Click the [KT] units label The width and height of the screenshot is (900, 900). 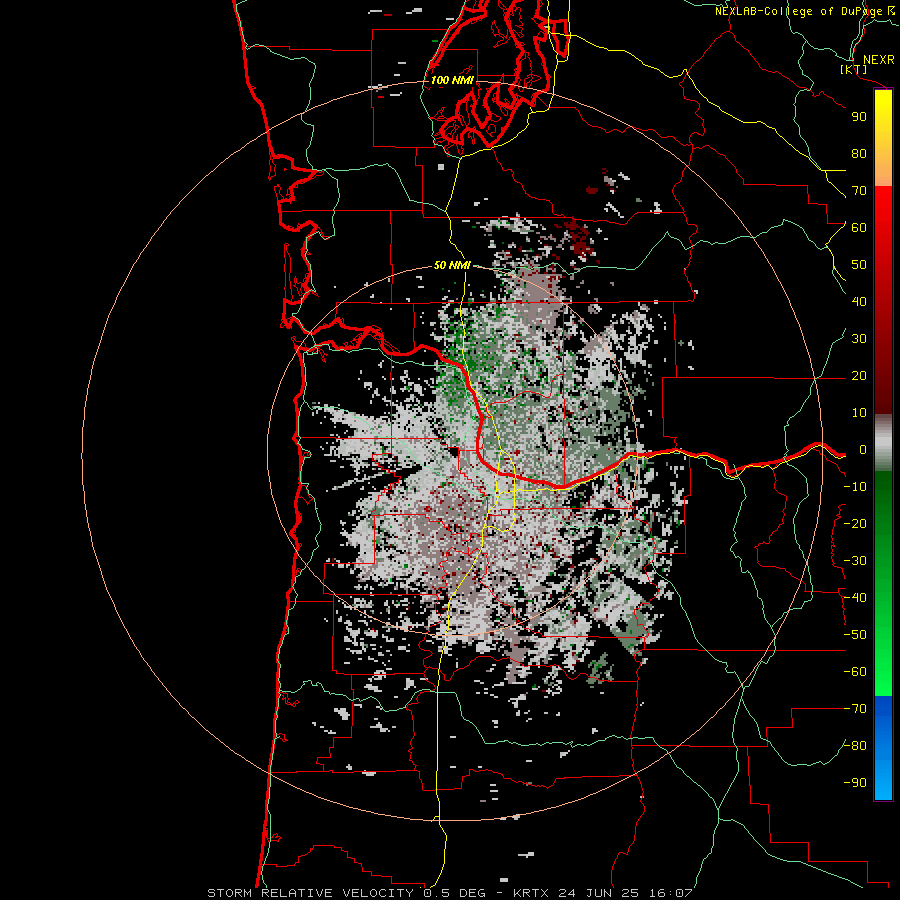tap(854, 70)
